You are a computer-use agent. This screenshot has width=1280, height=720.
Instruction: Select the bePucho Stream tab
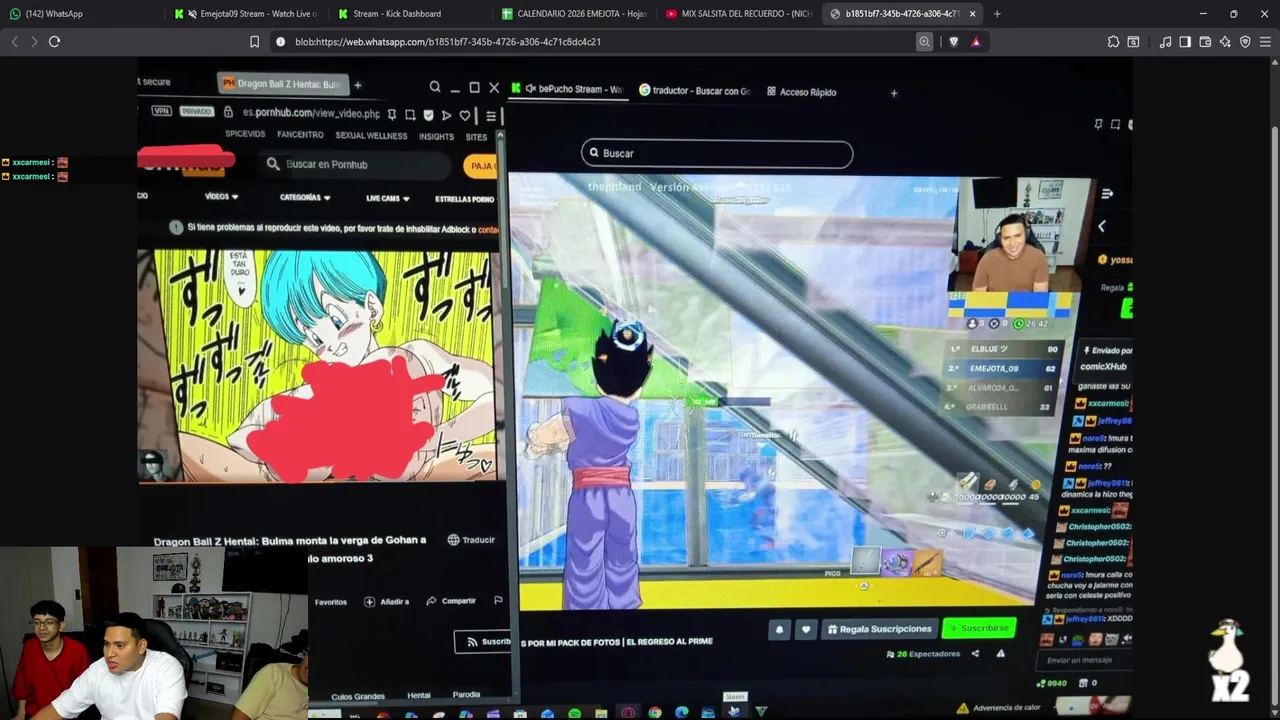tap(568, 89)
